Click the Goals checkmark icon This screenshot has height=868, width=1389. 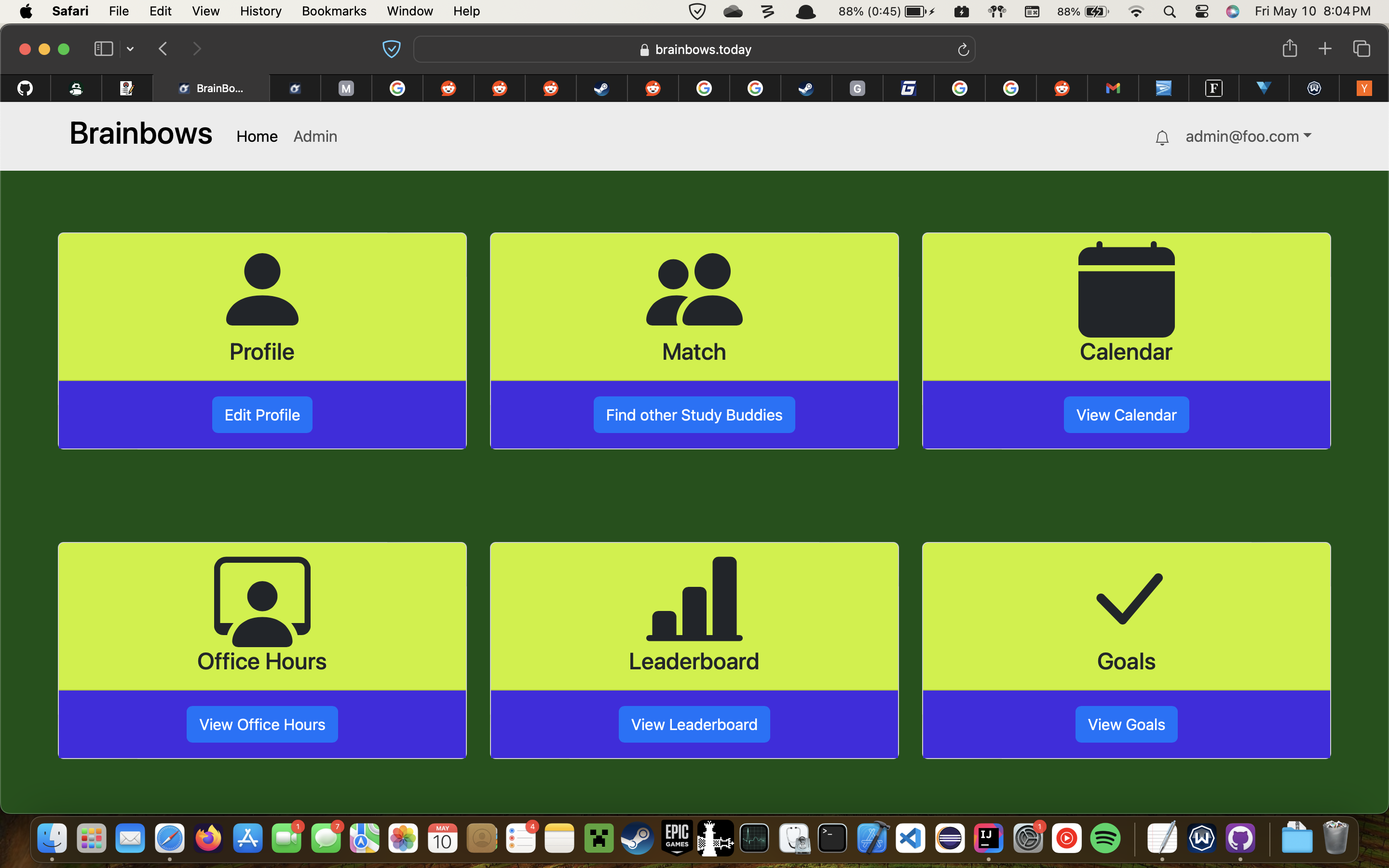pos(1129,599)
